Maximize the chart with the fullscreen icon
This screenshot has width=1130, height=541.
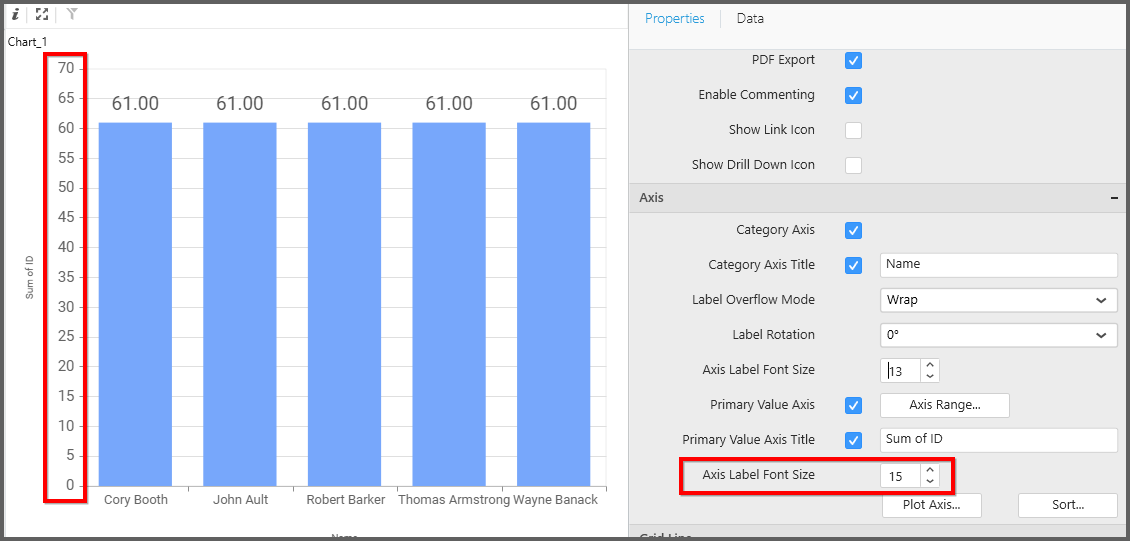tap(41, 15)
